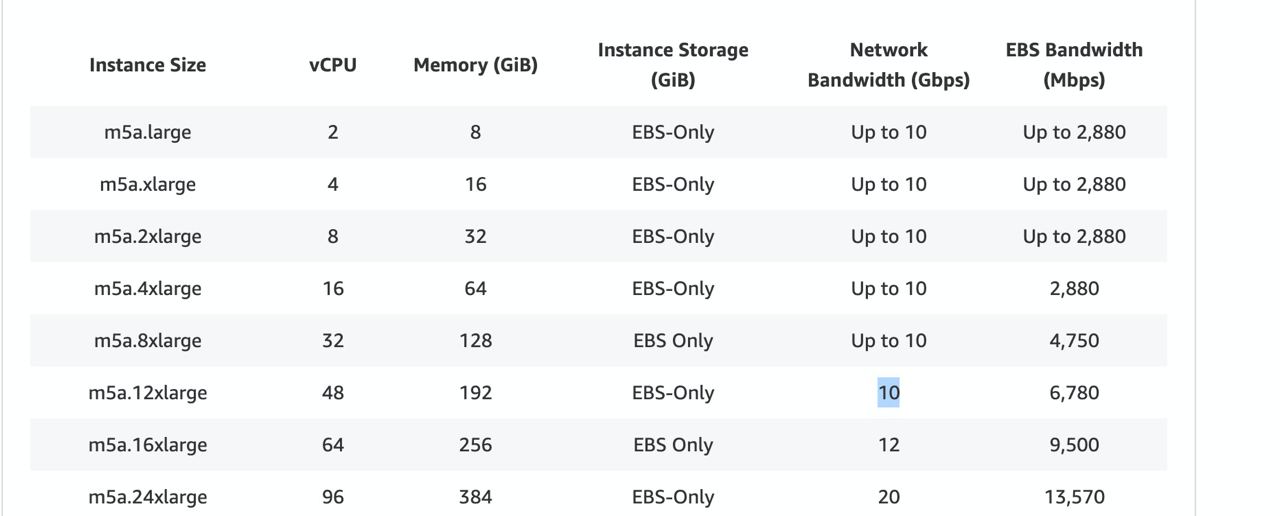1280x516 pixels.
Task: Click the m5a.24xlarge row label
Action: (x=147, y=496)
